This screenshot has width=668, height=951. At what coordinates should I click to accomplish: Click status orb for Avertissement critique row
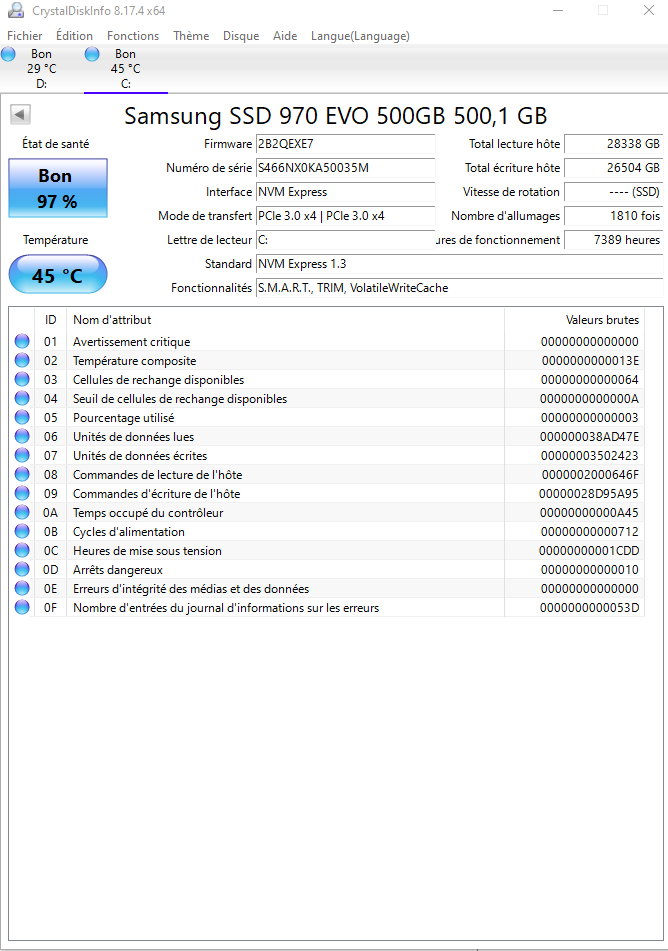pos(22,341)
